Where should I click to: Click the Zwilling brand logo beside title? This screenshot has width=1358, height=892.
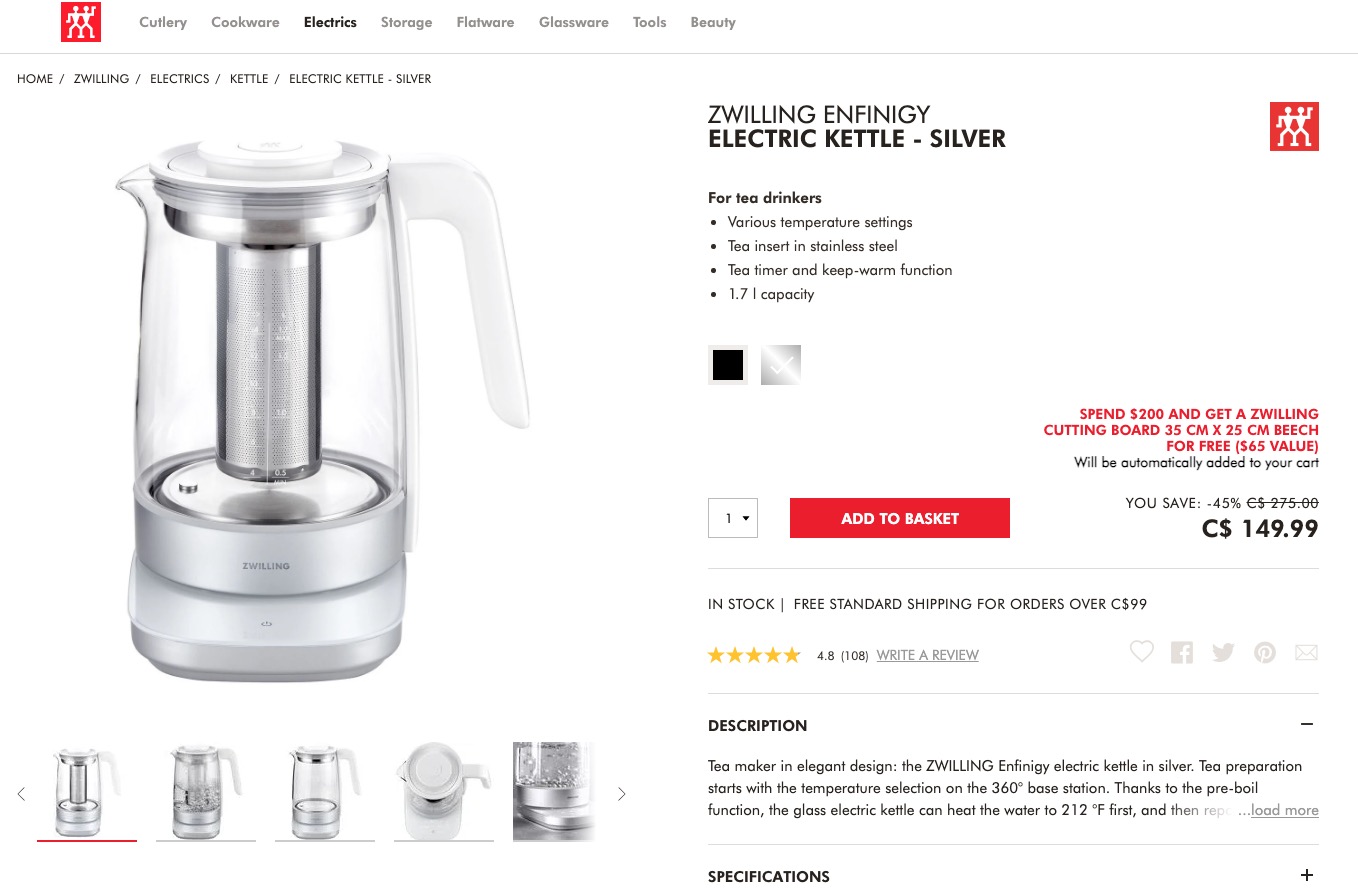(1294, 127)
